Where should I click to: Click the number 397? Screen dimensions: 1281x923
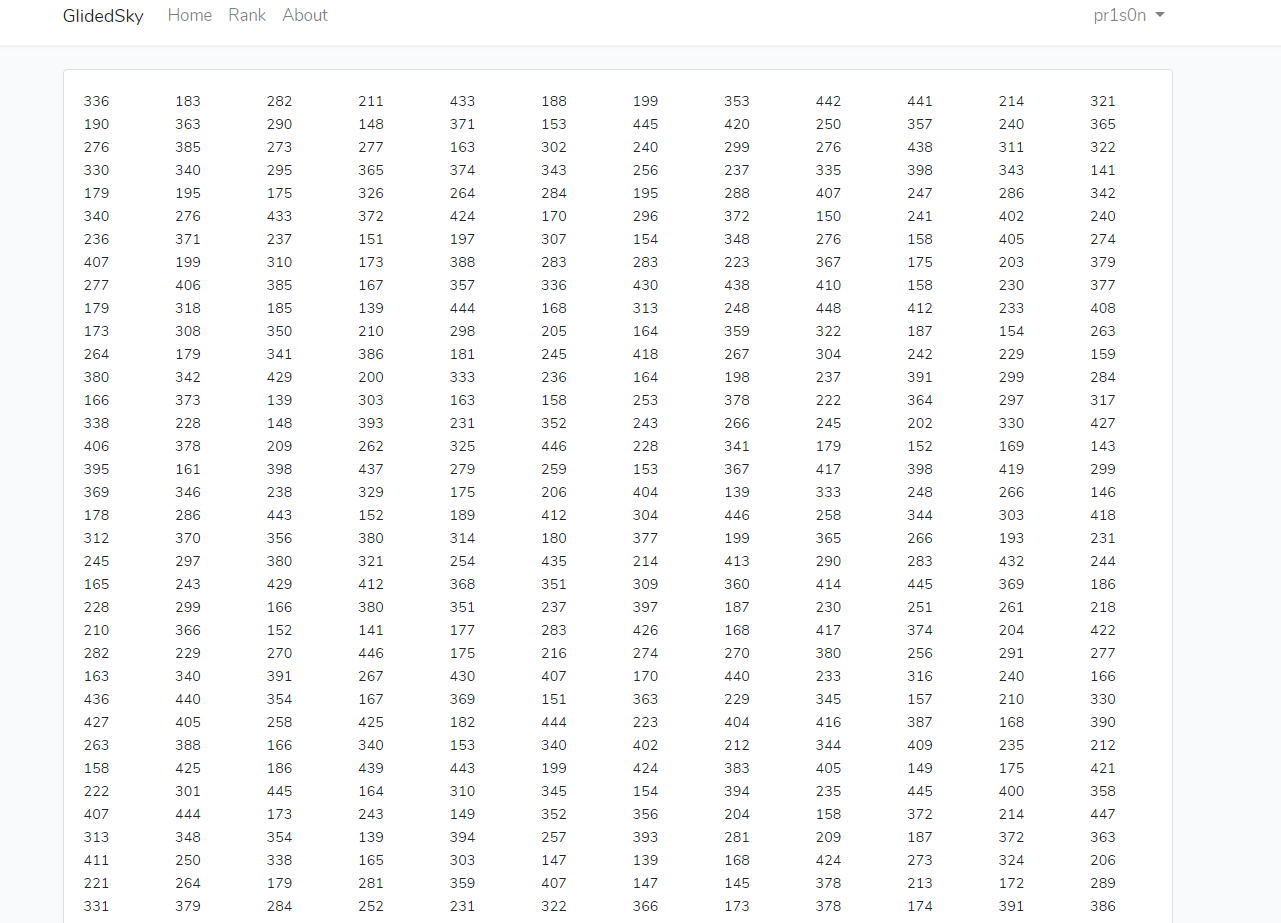click(x=646, y=607)
